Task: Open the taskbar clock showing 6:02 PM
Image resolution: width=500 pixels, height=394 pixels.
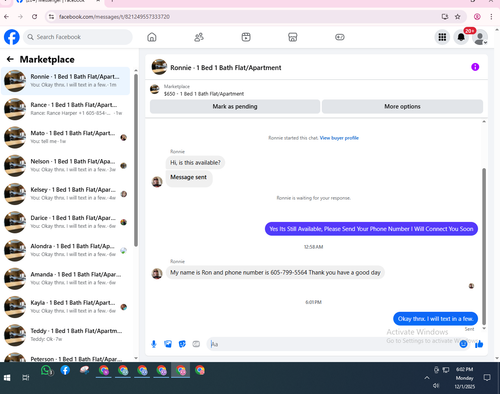Action: [x=465, y=378]
